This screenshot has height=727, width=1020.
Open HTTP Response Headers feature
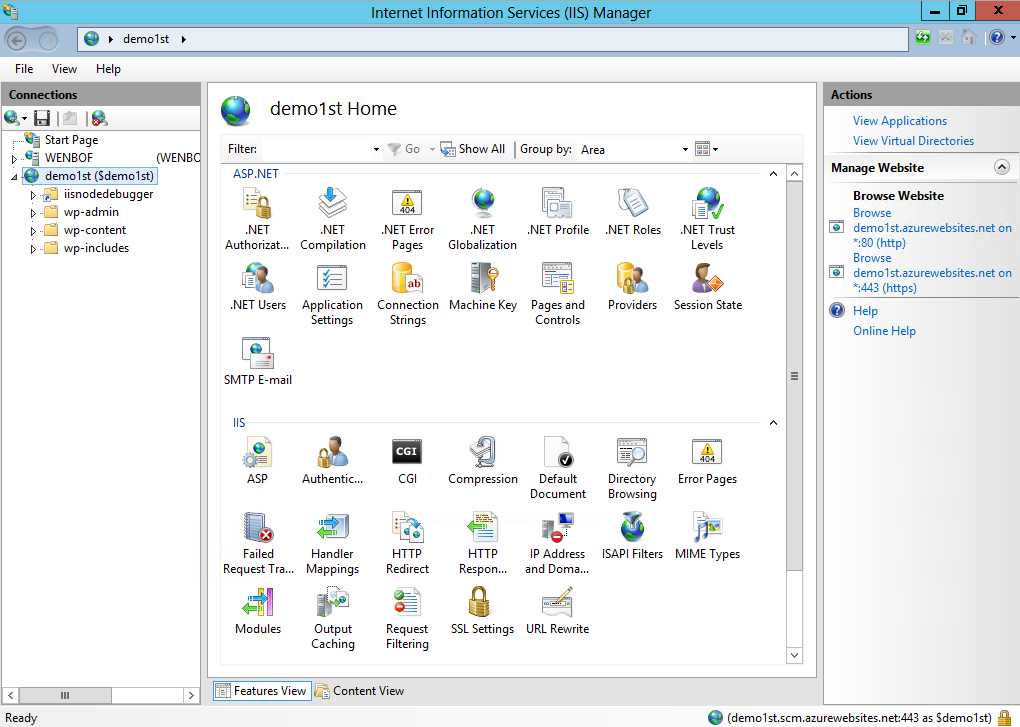pyautogui.click(x=483, y=543)
